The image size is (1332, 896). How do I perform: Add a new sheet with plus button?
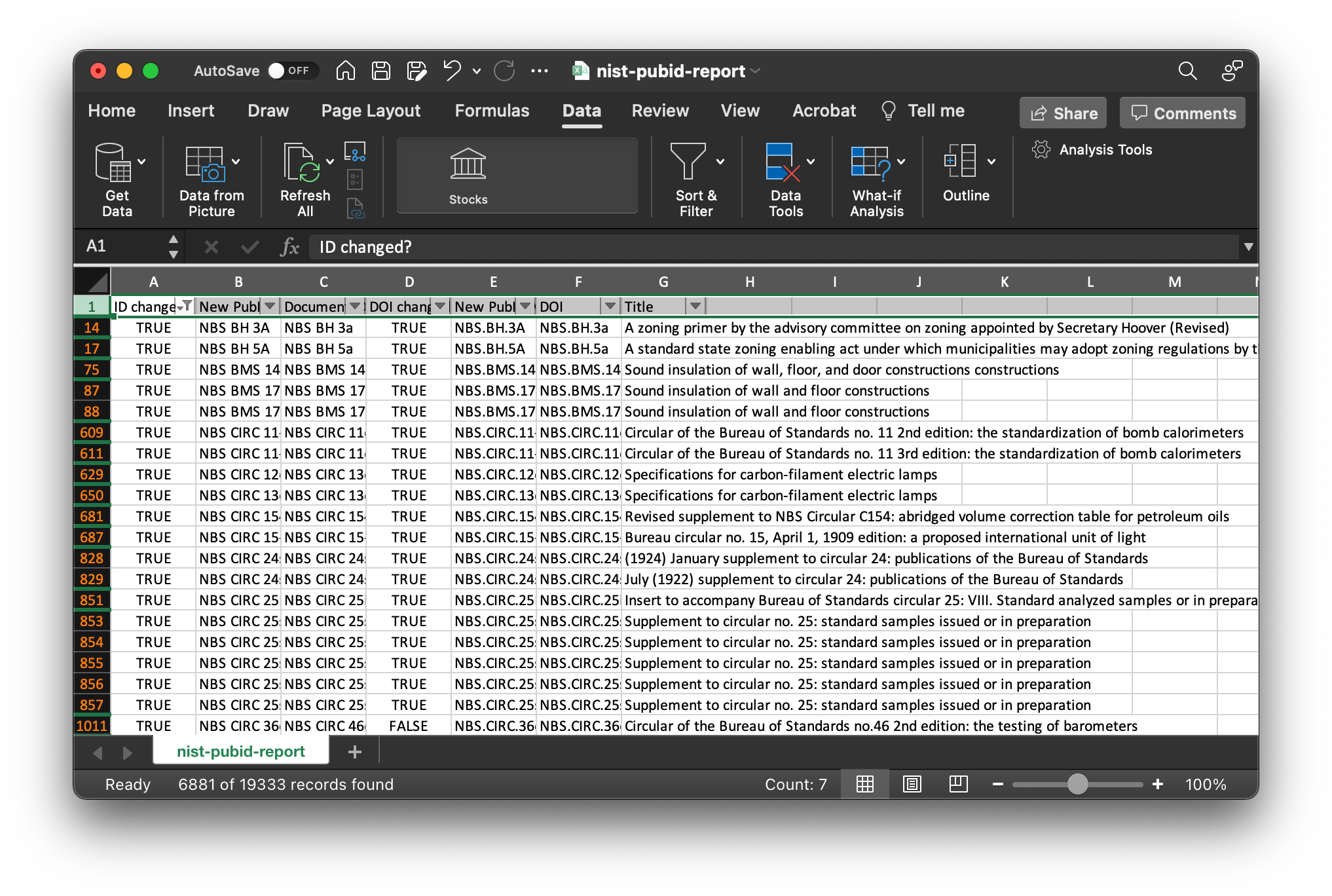tap(355, 751)
